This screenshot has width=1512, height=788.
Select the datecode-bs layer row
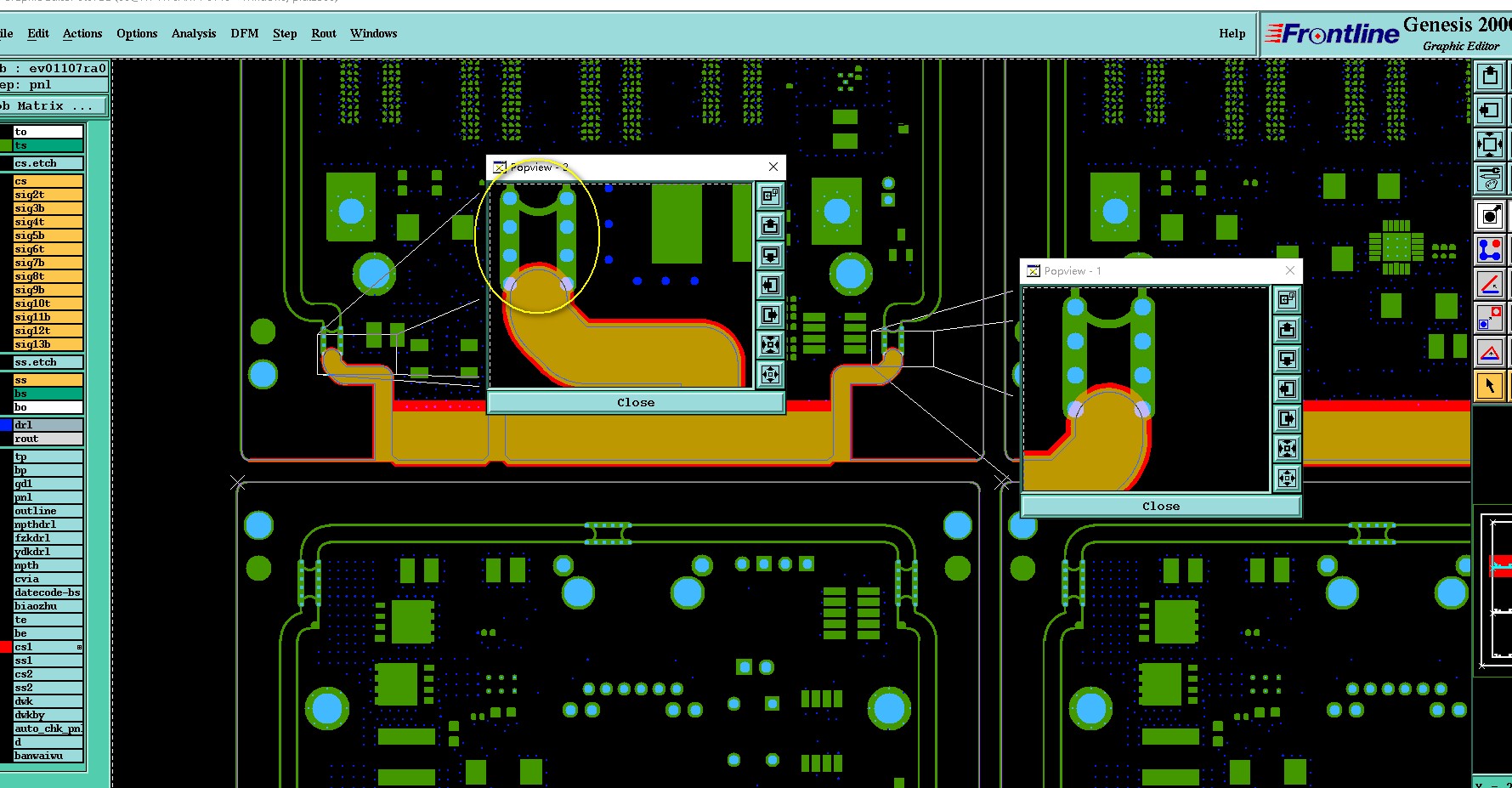click(x=48, y=592)
